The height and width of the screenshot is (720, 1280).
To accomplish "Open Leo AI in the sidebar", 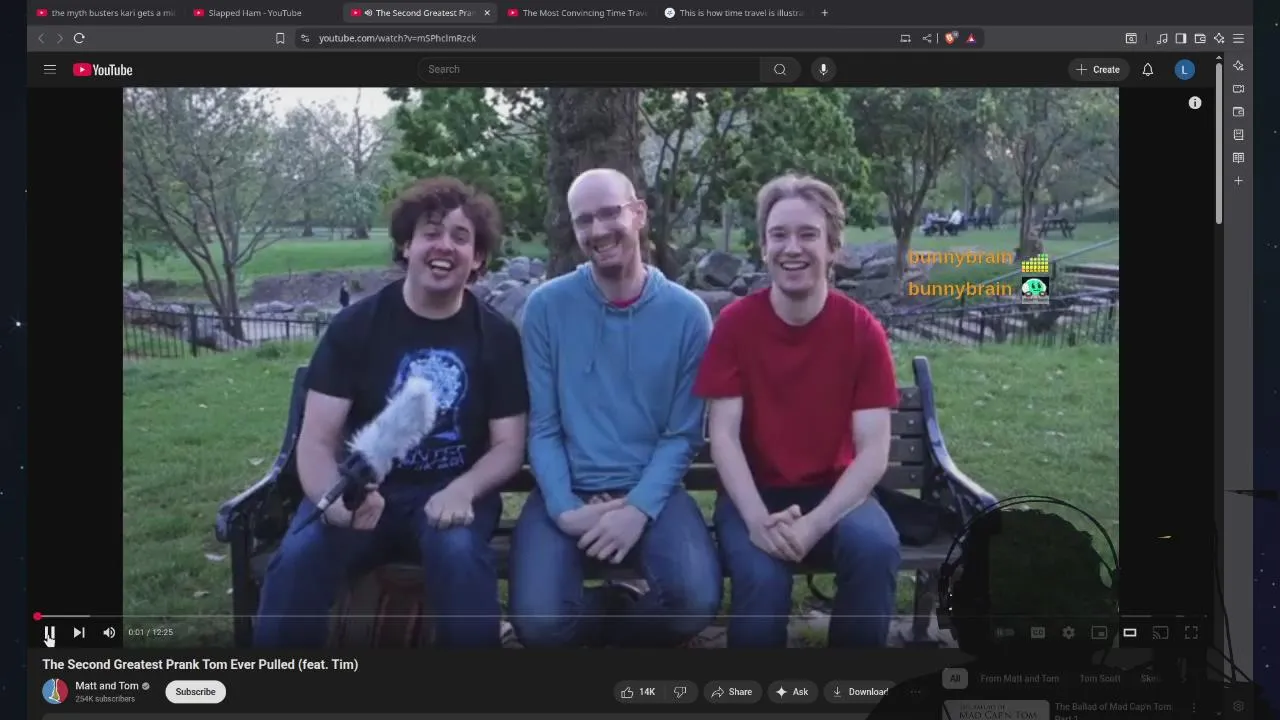I will point(1238,66).
